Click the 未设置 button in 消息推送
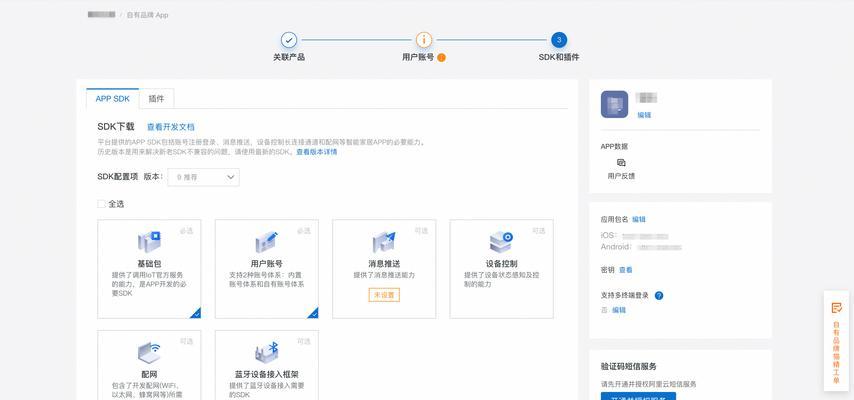The height and width of the screenshot is (400, 854). click(x=384, y=295)
